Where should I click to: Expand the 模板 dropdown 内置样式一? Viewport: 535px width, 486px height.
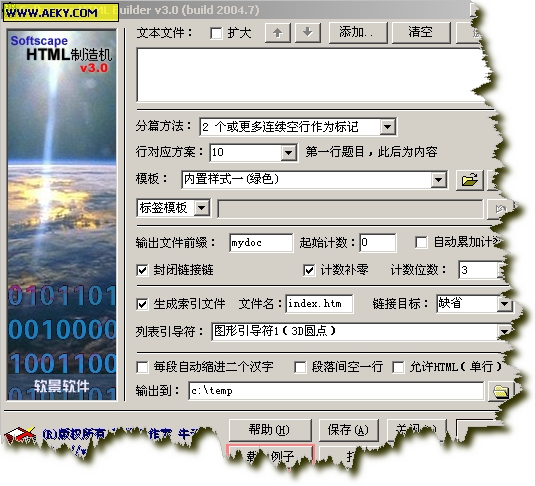pyautogui.click(x=438, y=180)
